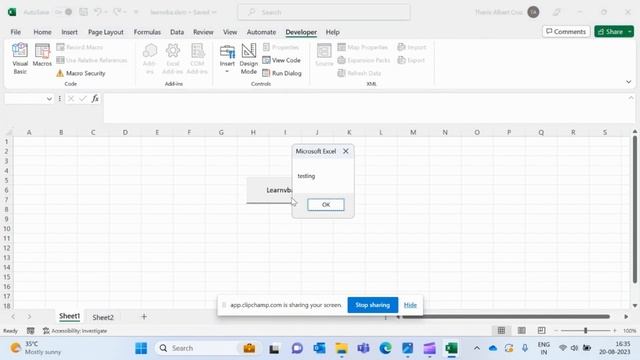Toggle the AutoSave switch
Screen dimensions: 640x360
[x=63, y=12]
